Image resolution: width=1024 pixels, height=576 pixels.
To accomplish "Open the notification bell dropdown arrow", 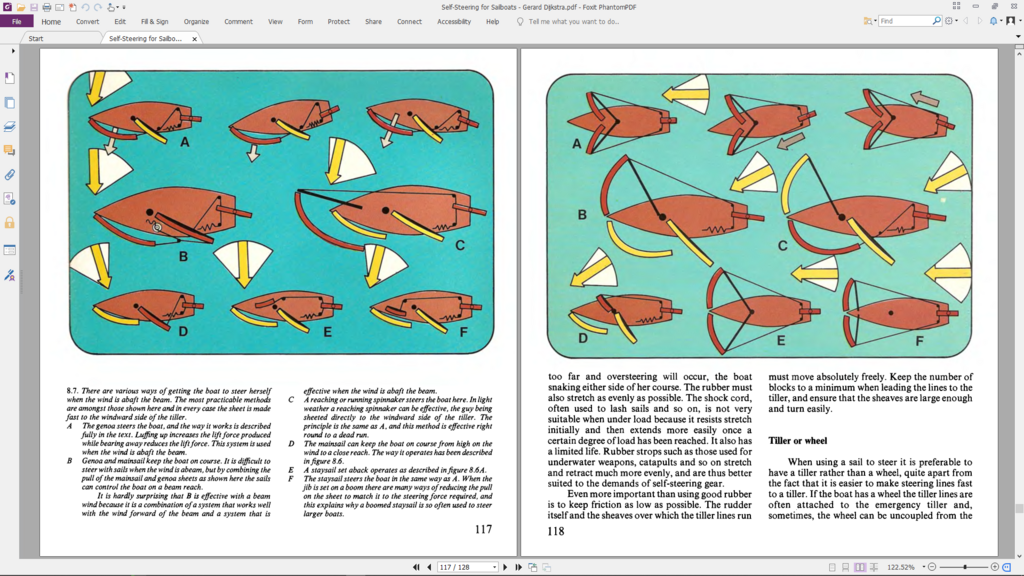I will coord(1001,21).
